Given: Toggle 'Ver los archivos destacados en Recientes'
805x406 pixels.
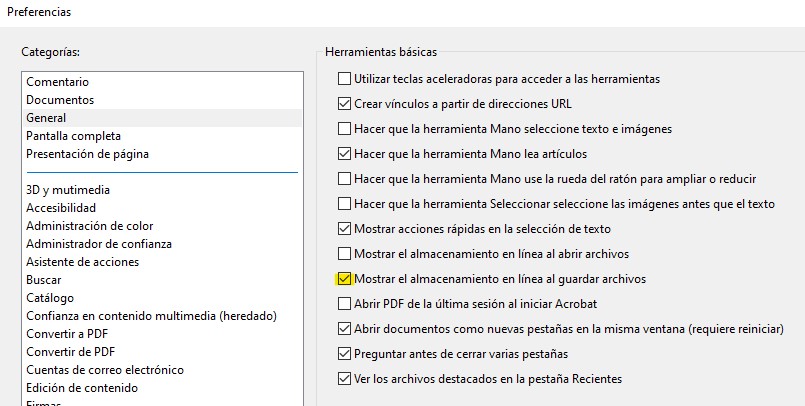Looking at the screenshot, I should click(345, 378).
